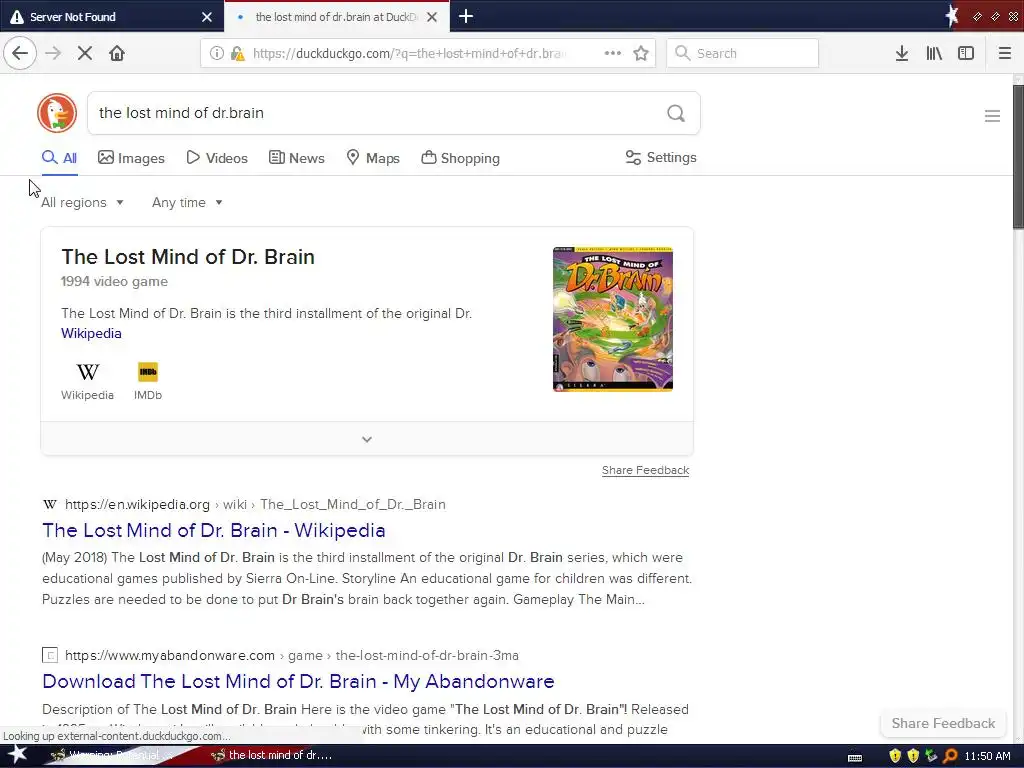Open the blue Wikipedia link in card
Screen dimensions: 1024x768
click(x=91, y=333)
